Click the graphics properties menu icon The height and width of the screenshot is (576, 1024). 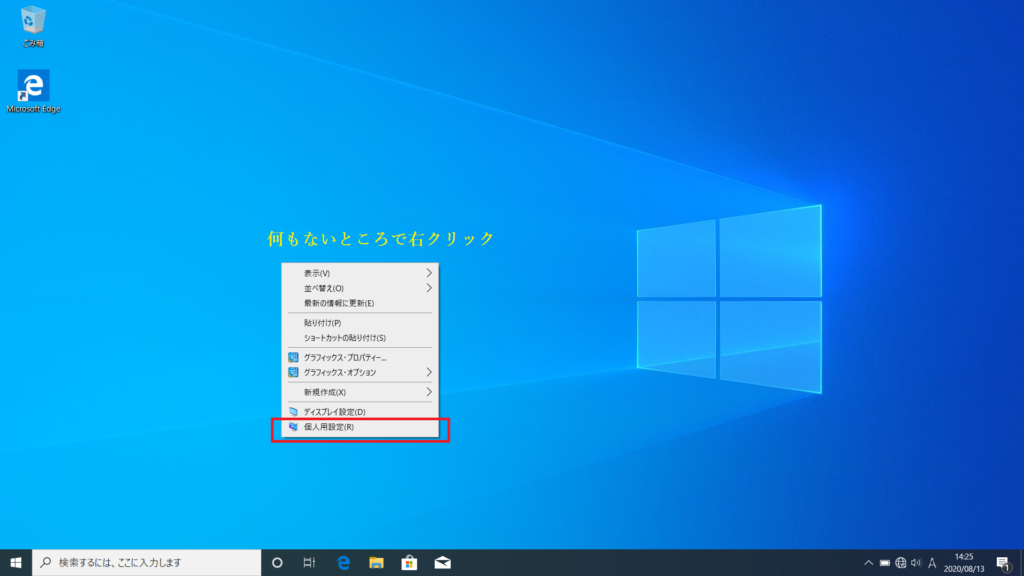coord(293,357)
